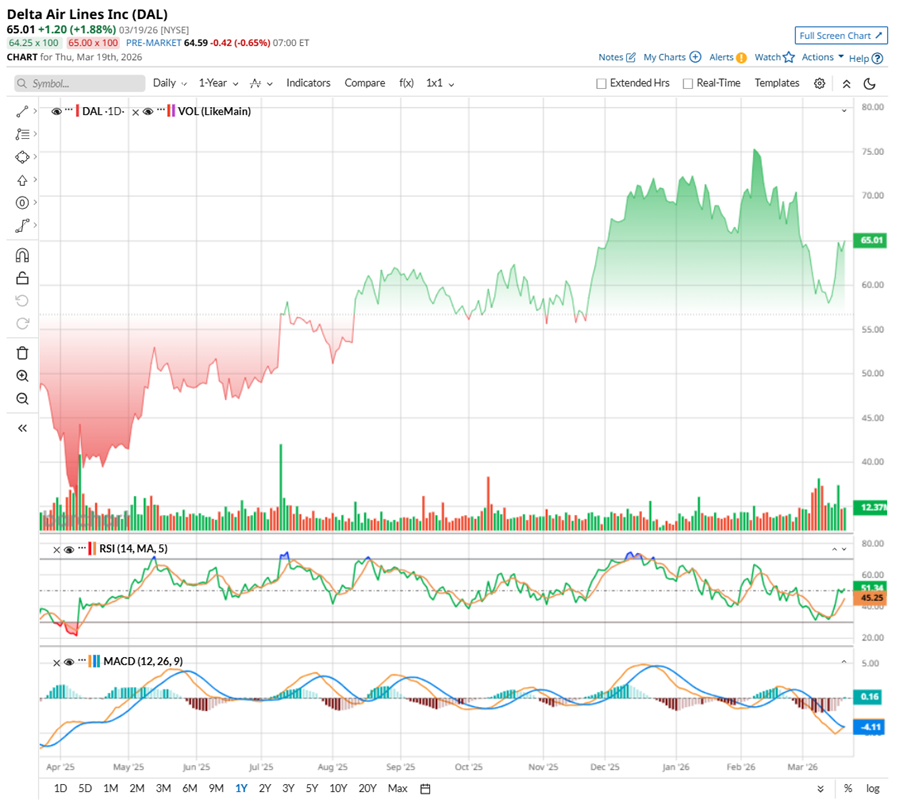Open the Daily interval dropdown
This screenshot has width=903, height=800.
(170, 83)
